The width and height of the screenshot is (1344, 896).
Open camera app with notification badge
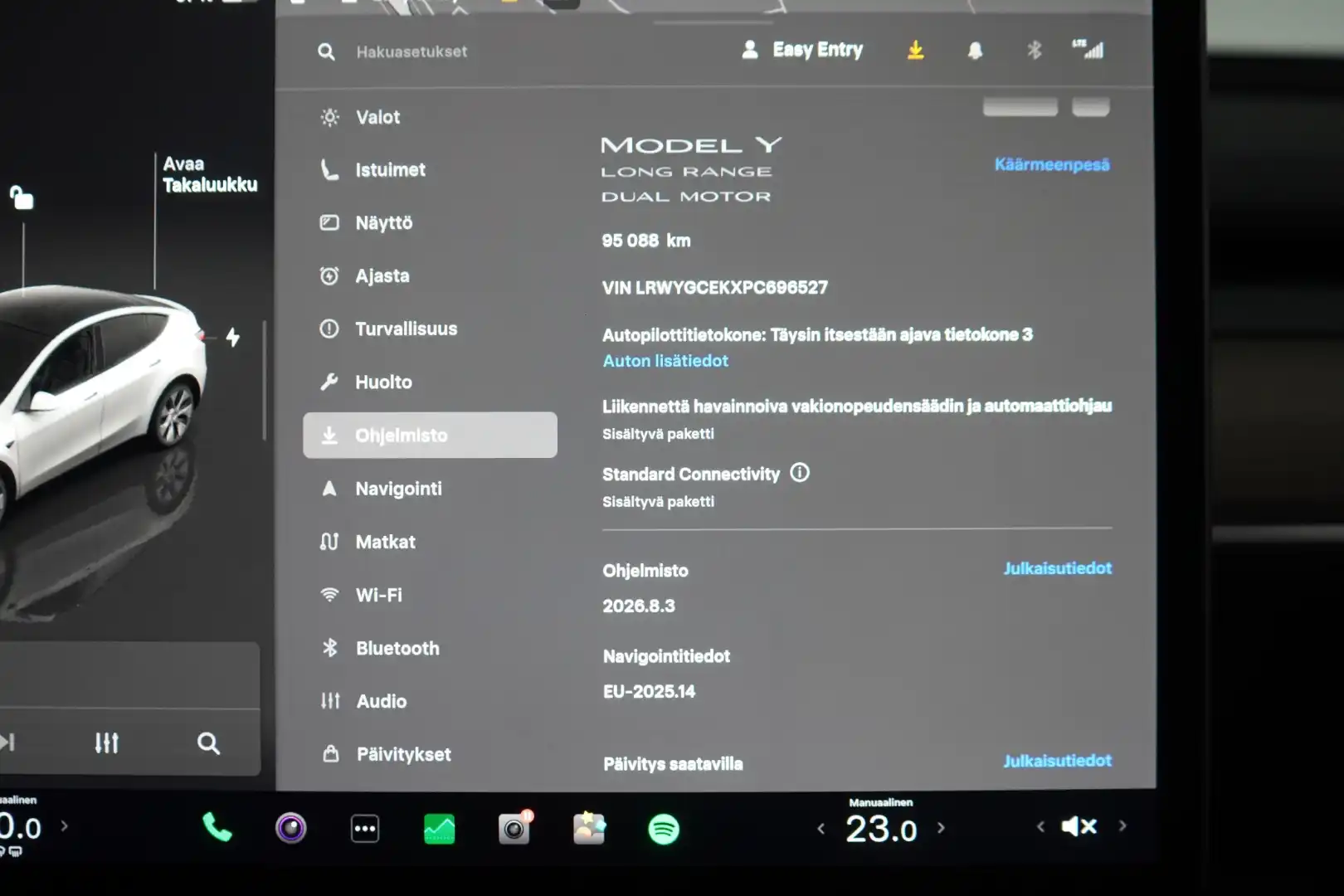click(x=514, y=827)
